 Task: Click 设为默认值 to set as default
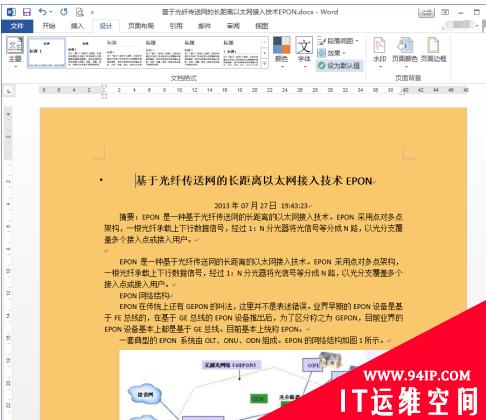click(339, 66)
